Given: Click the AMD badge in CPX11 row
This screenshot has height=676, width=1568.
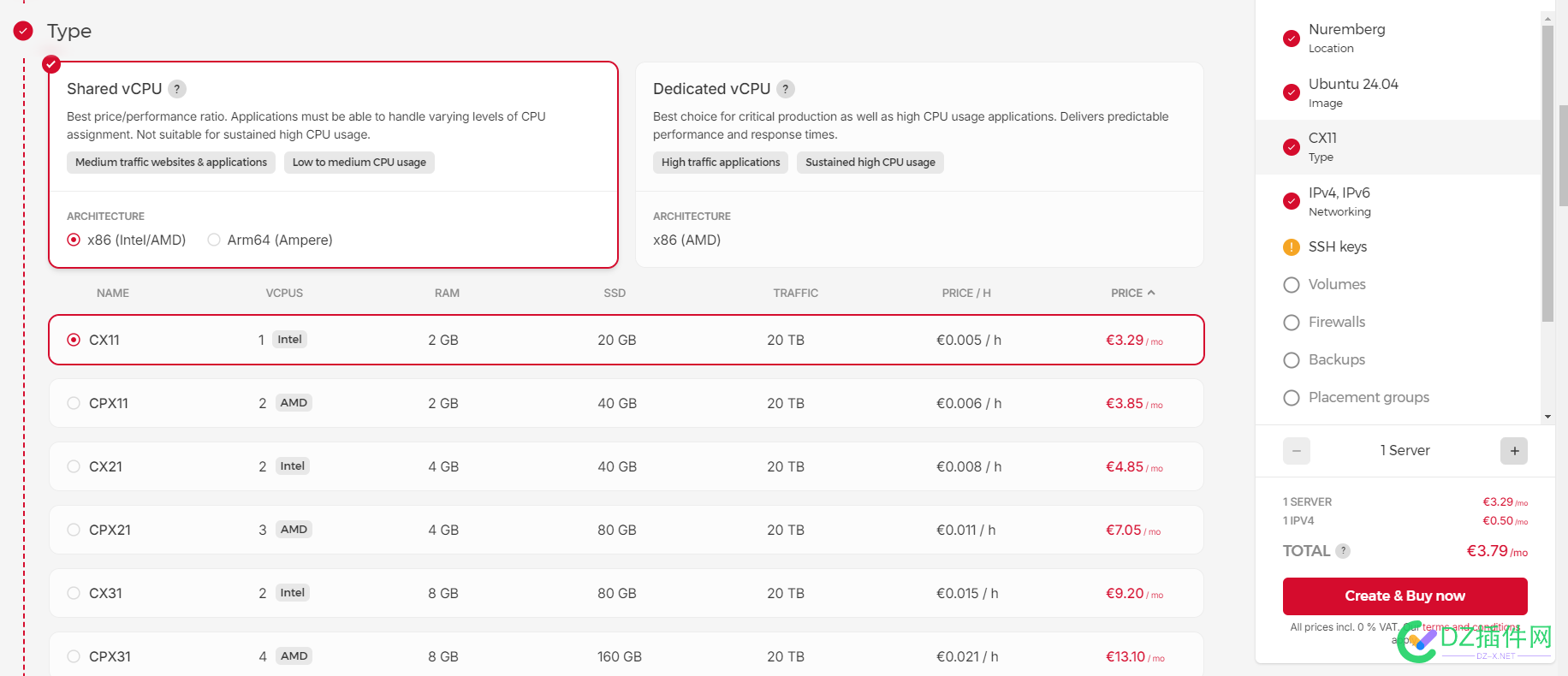Looking at the screenshot, I should 294,403.
